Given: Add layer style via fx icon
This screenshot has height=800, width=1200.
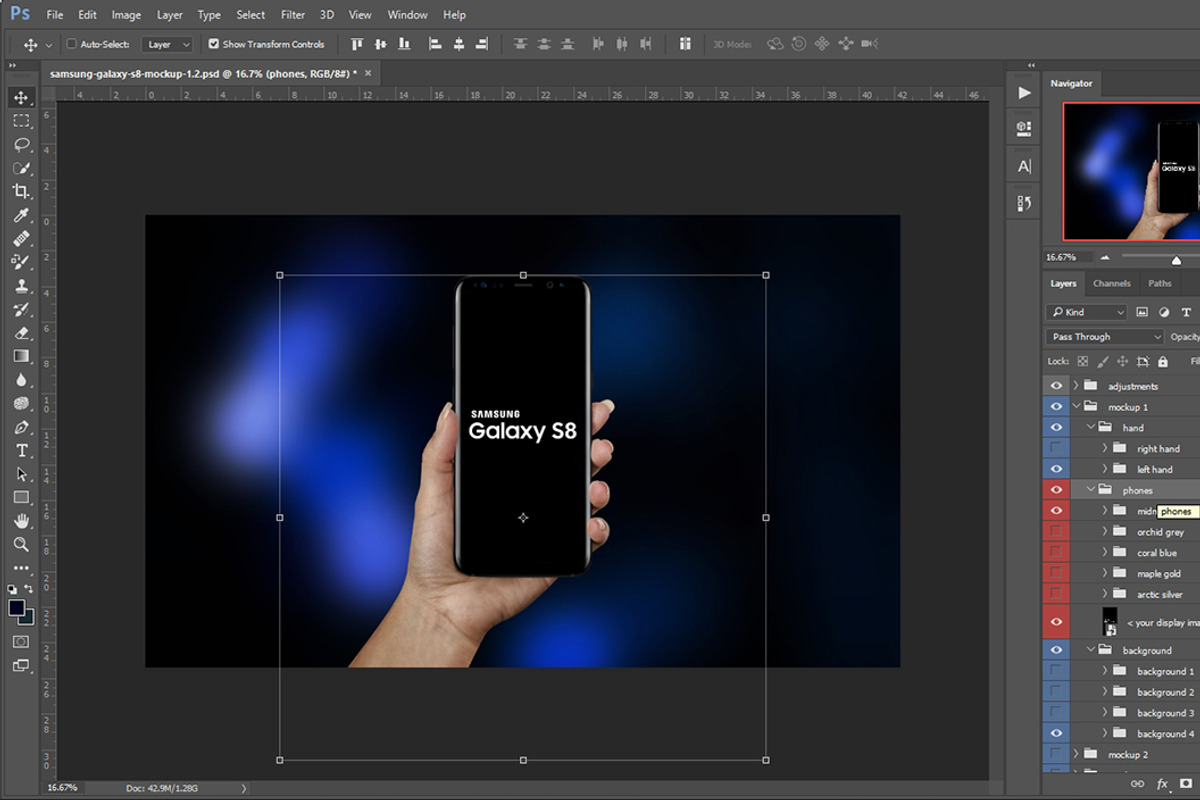Looking at the screenshot, I should pos(1162,784).
